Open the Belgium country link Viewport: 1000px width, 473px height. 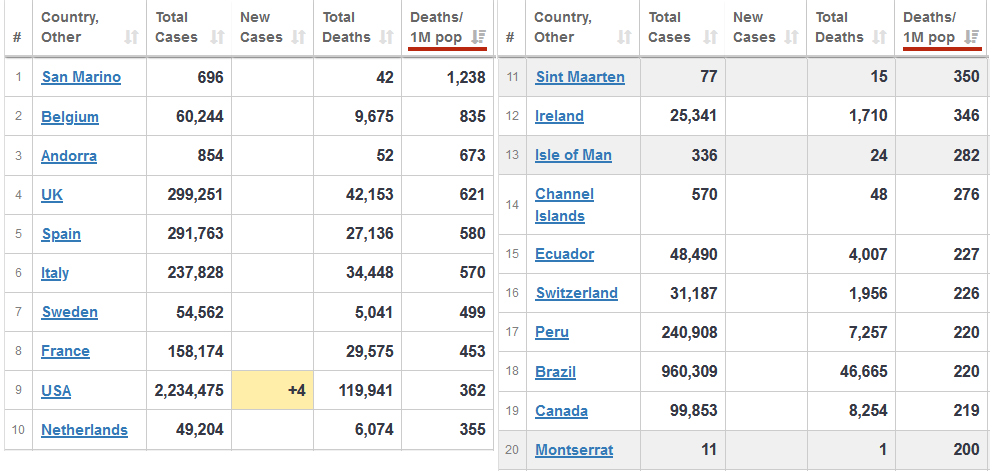[70, 117]
